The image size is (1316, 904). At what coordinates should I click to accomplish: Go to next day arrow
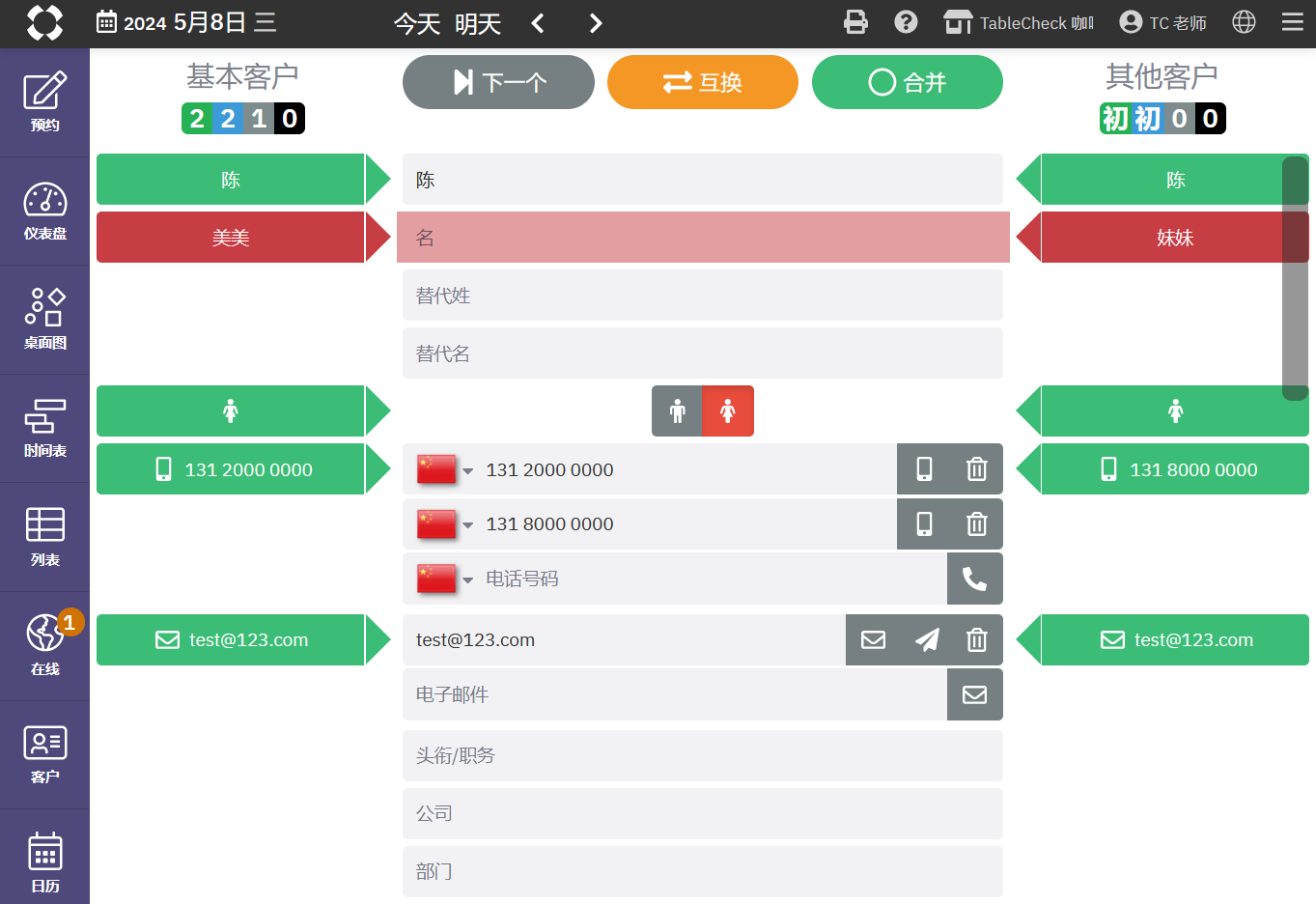[596, 23]
